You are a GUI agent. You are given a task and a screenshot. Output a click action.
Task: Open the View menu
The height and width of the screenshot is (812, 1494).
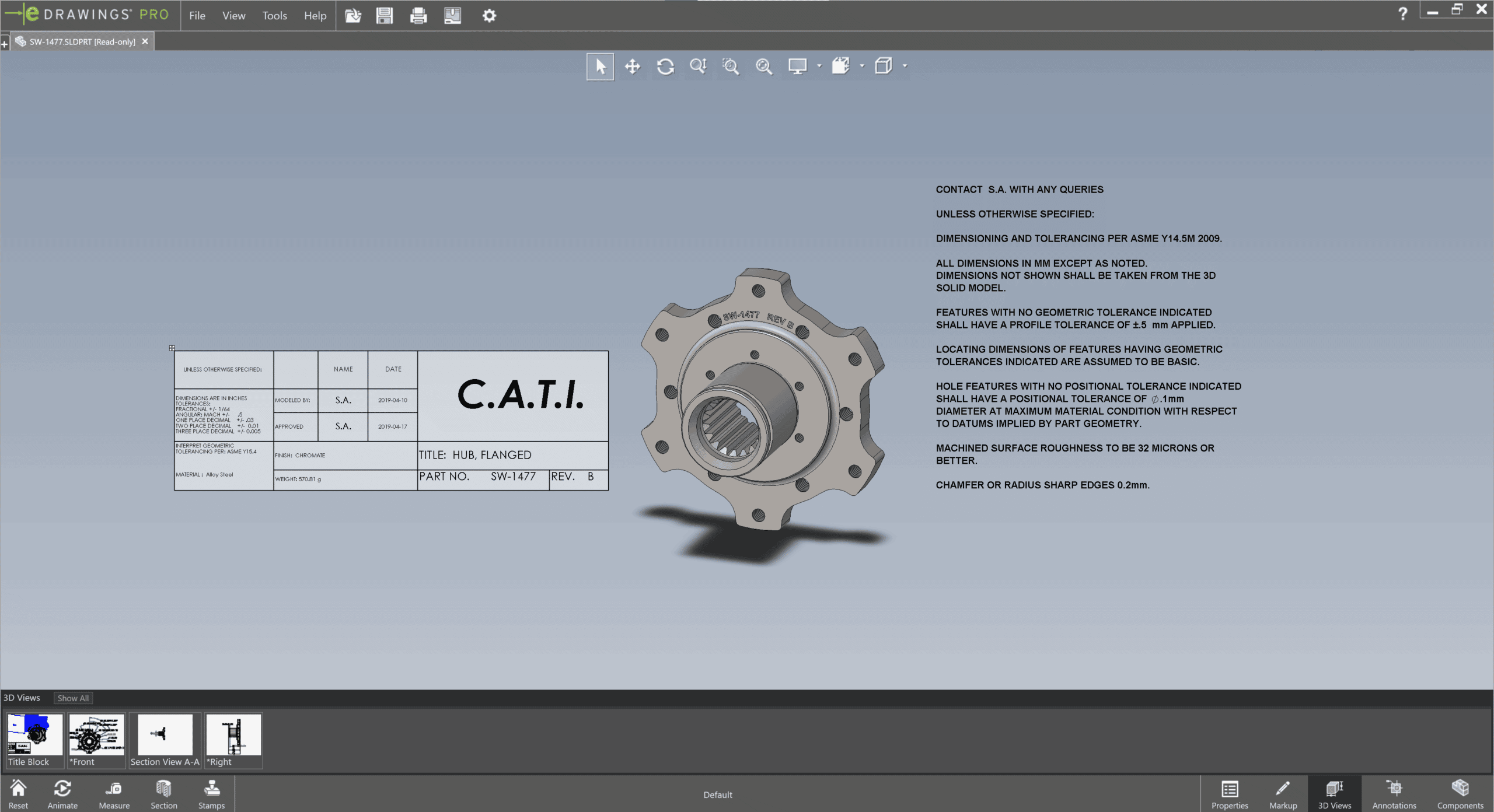click(233, 16)
